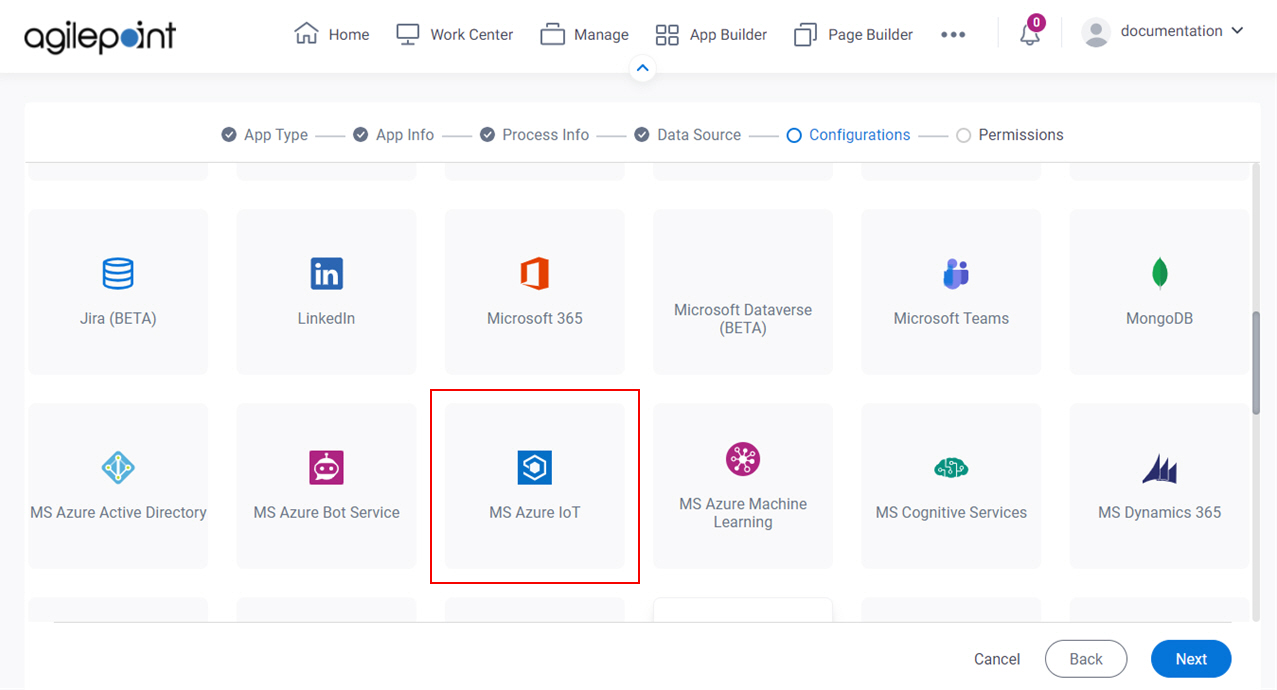The image size is (1277, 690).
Task: Select the MS Azure IoT icon
Action: pos(535,467)
